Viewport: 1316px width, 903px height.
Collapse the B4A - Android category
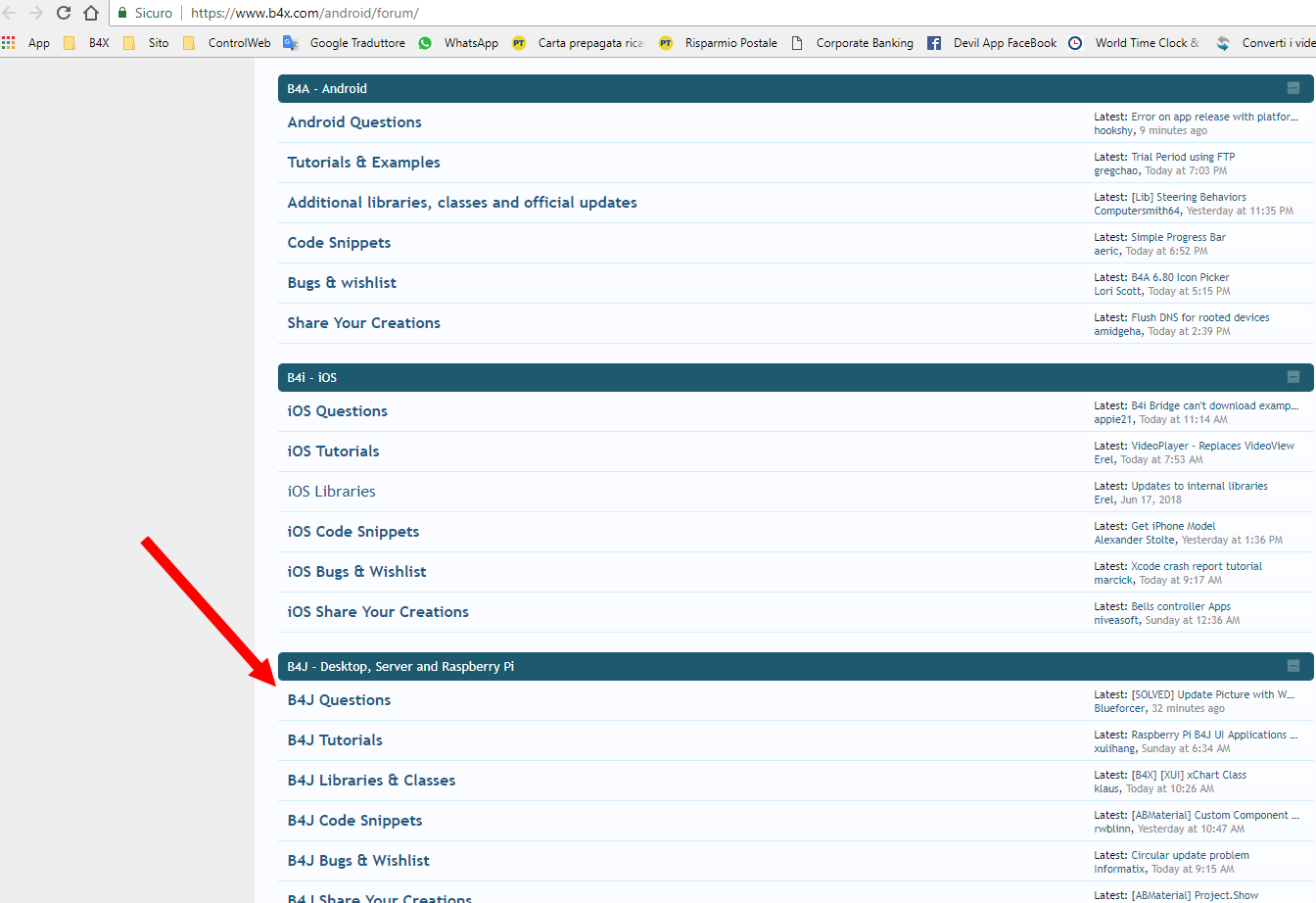point(1292,88)
